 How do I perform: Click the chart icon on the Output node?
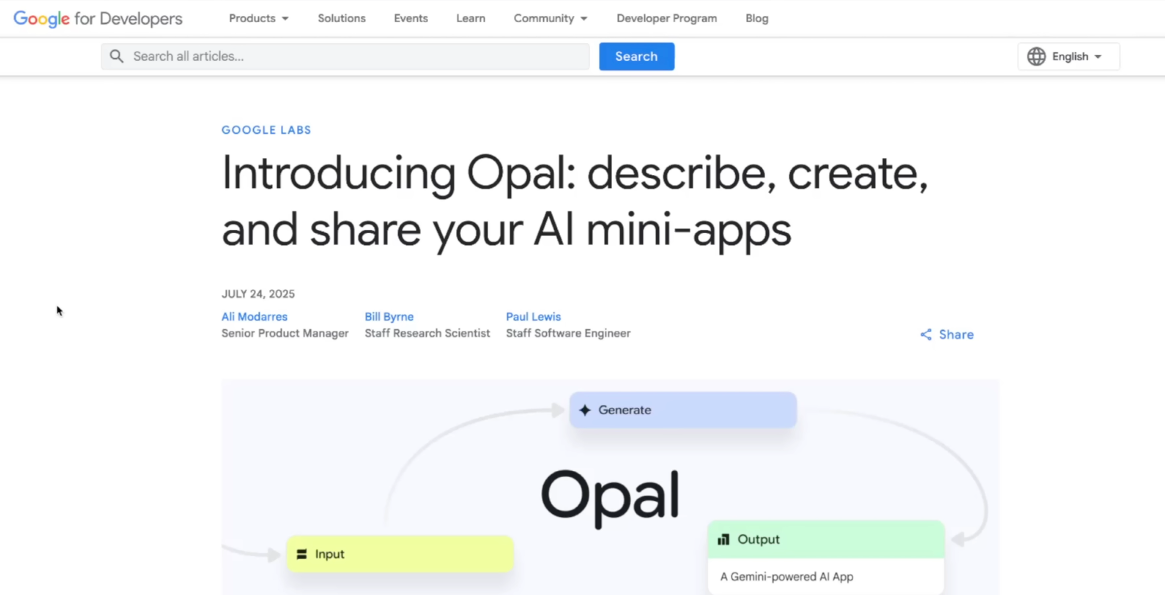[x=723, y=539]
